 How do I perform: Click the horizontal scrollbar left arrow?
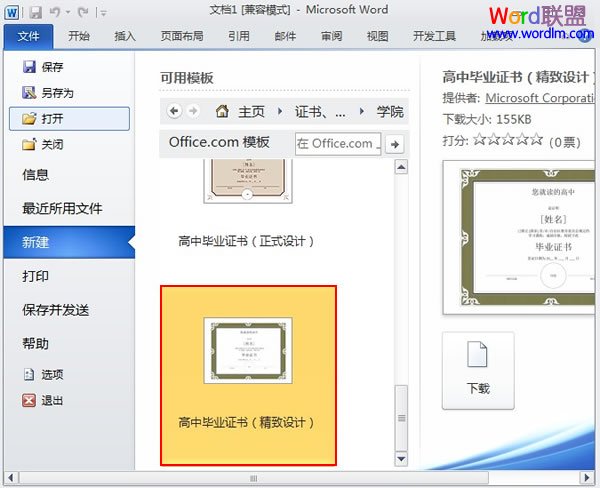[x=11, y=478]
